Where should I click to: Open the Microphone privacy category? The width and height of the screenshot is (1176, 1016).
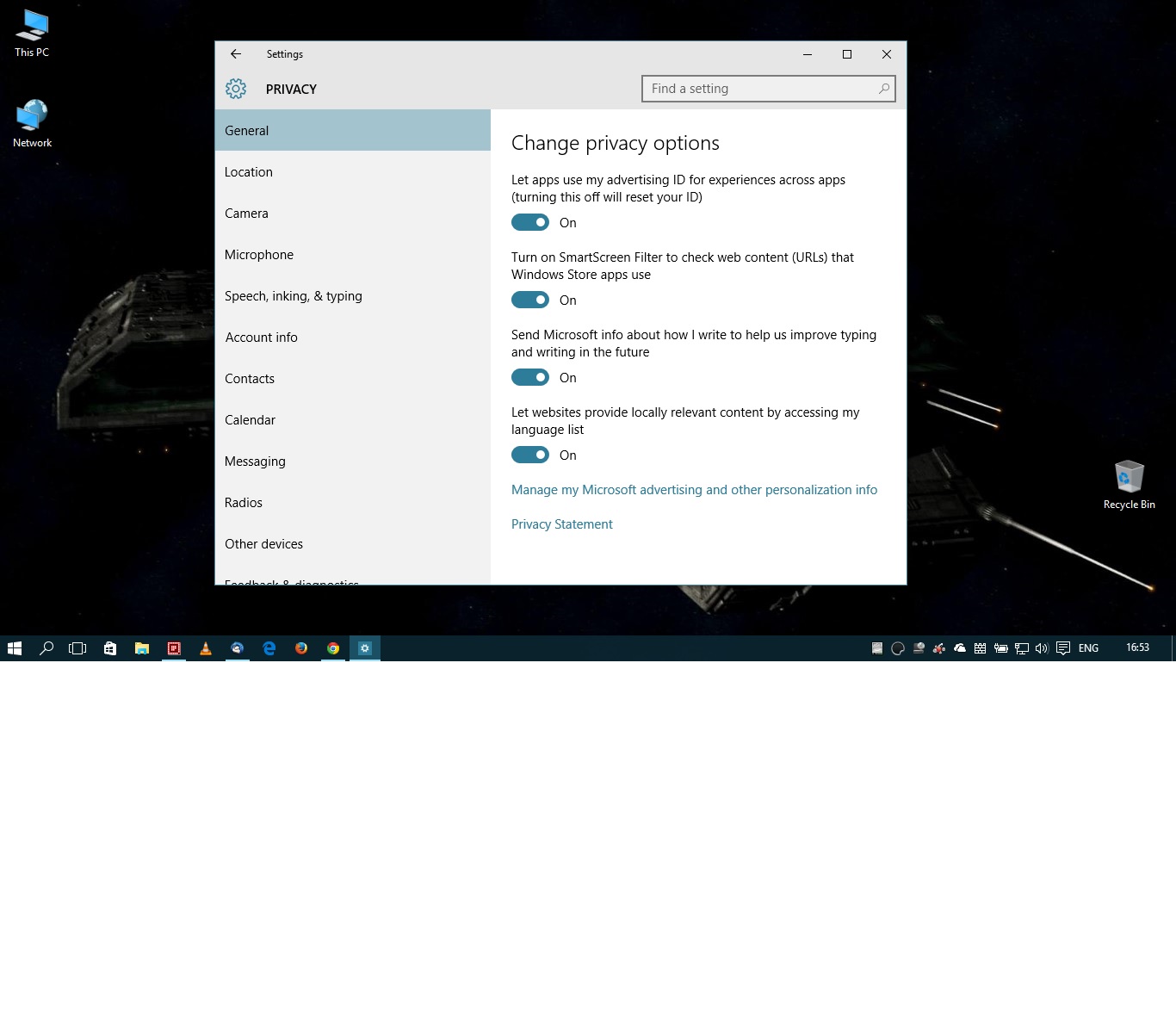click(353, 254)
